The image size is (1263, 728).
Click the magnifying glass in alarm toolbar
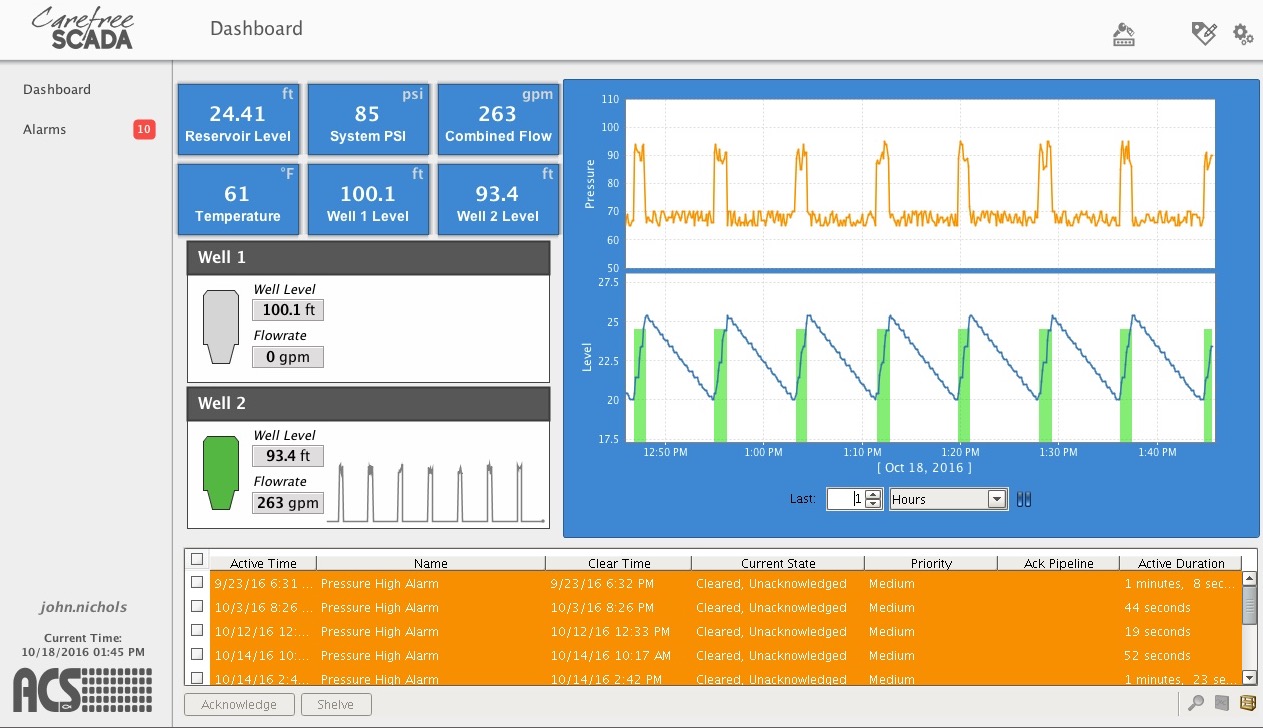pos(1198,703)
